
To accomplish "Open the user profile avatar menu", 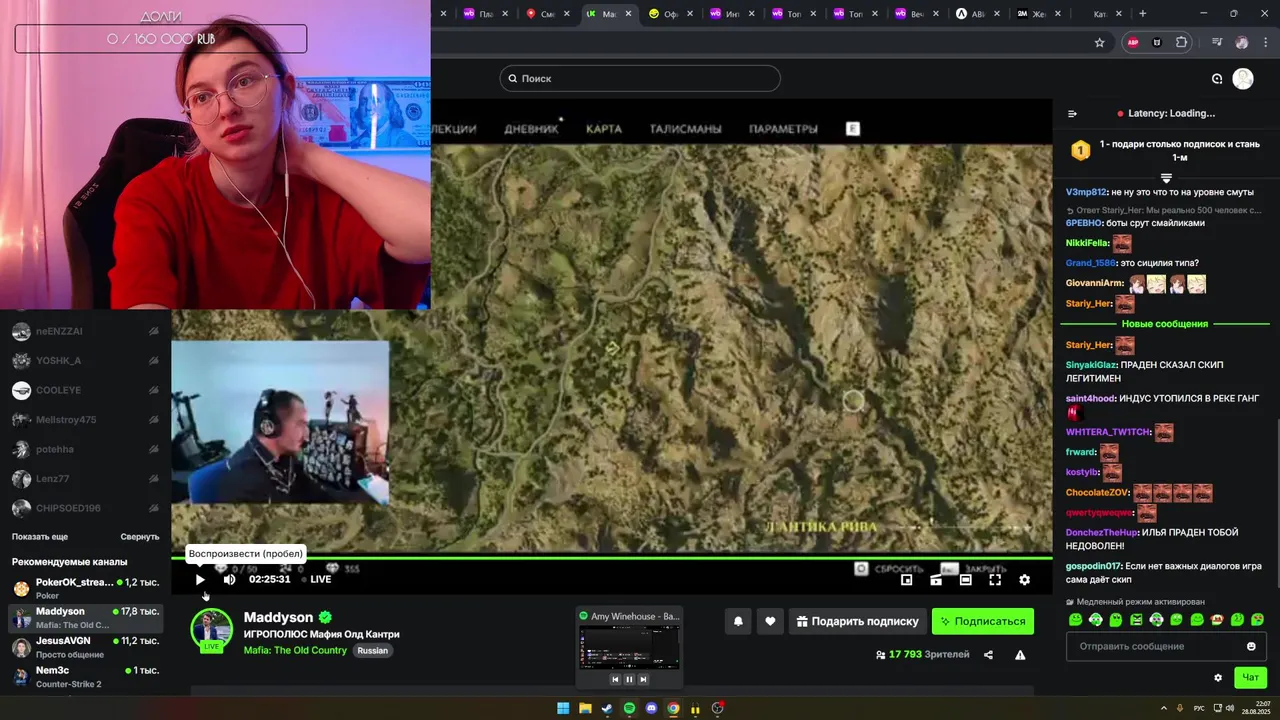I will [x=1243, y=78].
